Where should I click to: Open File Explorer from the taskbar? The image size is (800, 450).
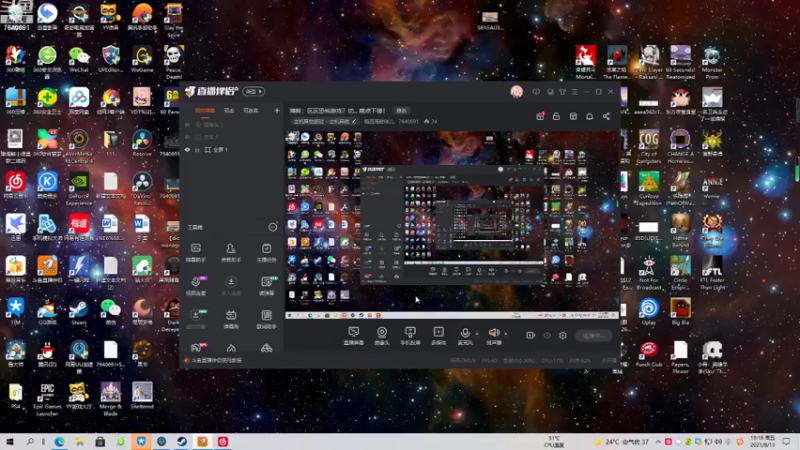click(x=80, y=442)
